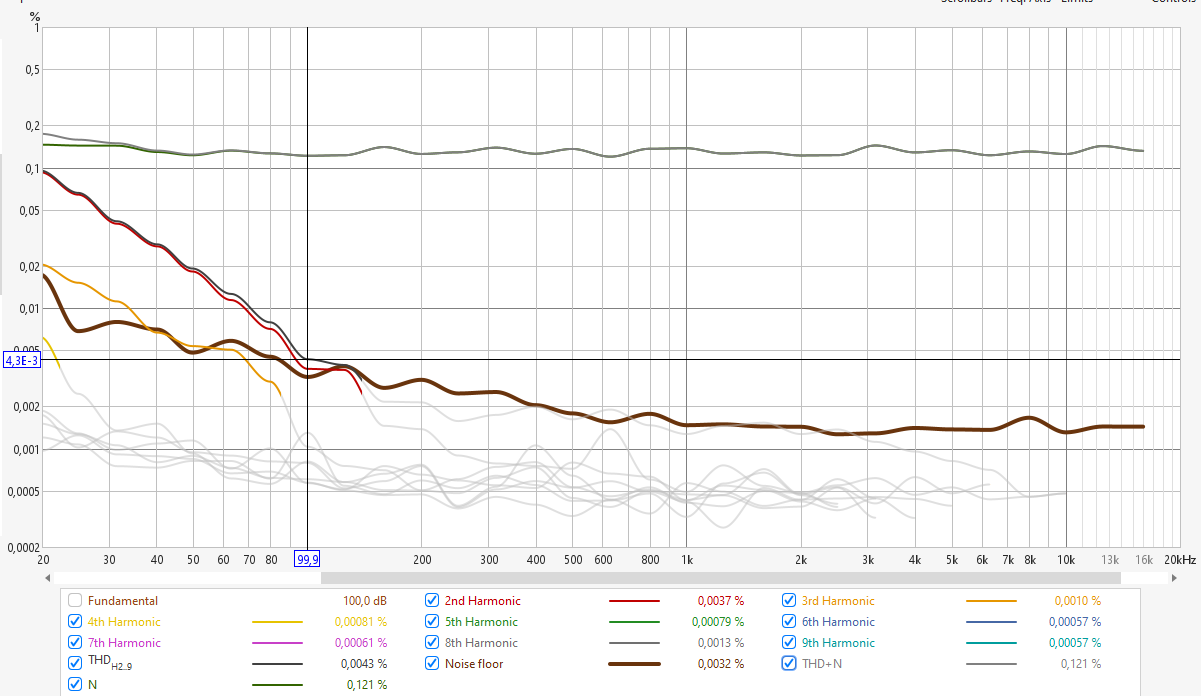1201x696 pixels.
Task: Enable the Fundamental trace checkbox
Action: point(75,601)
